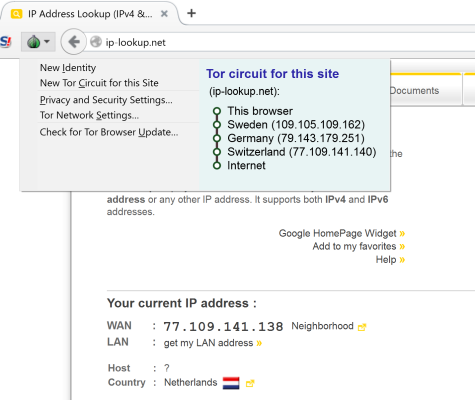Open the Help link

[386, 259]
